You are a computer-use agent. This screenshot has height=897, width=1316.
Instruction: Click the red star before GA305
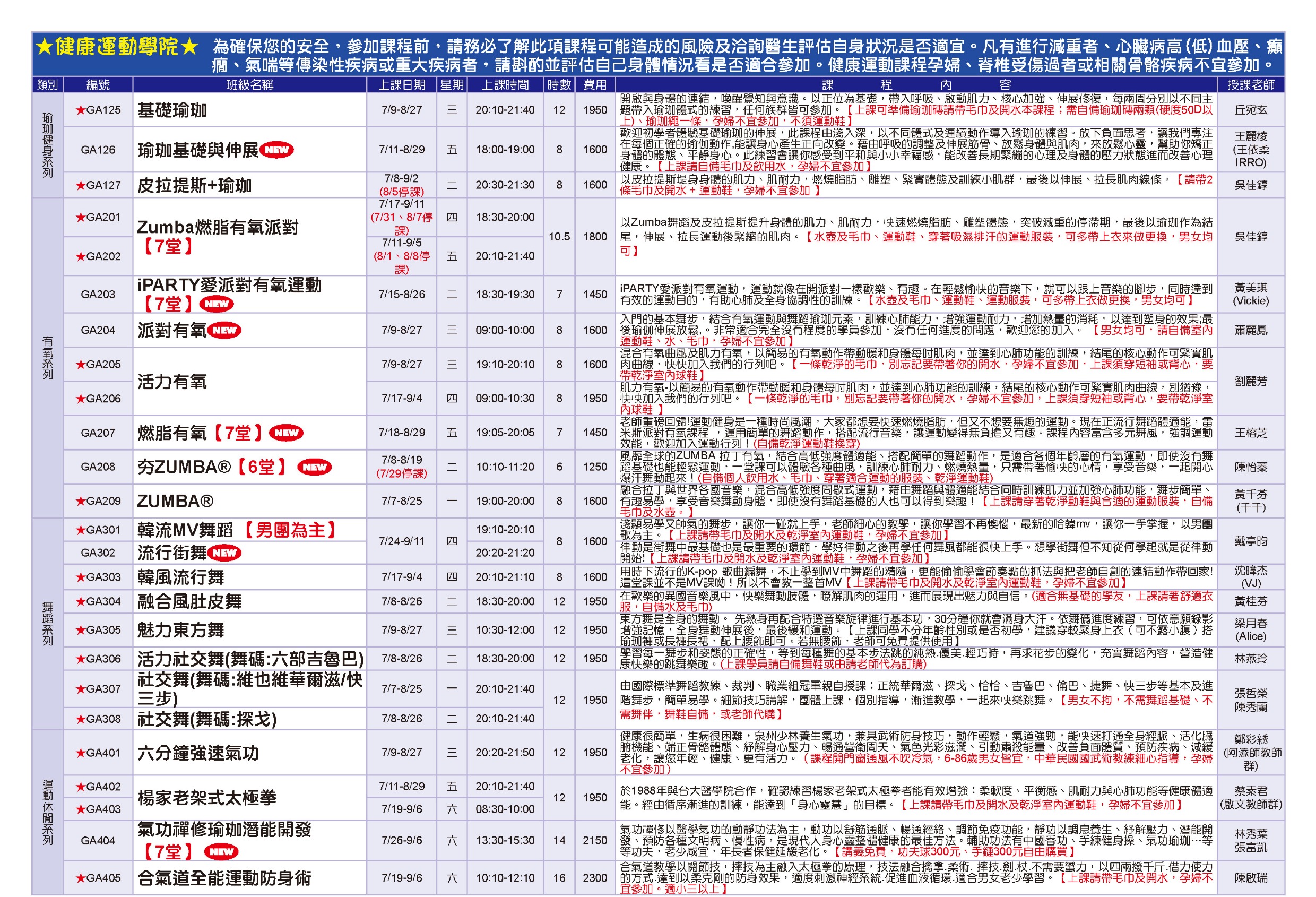81,630
